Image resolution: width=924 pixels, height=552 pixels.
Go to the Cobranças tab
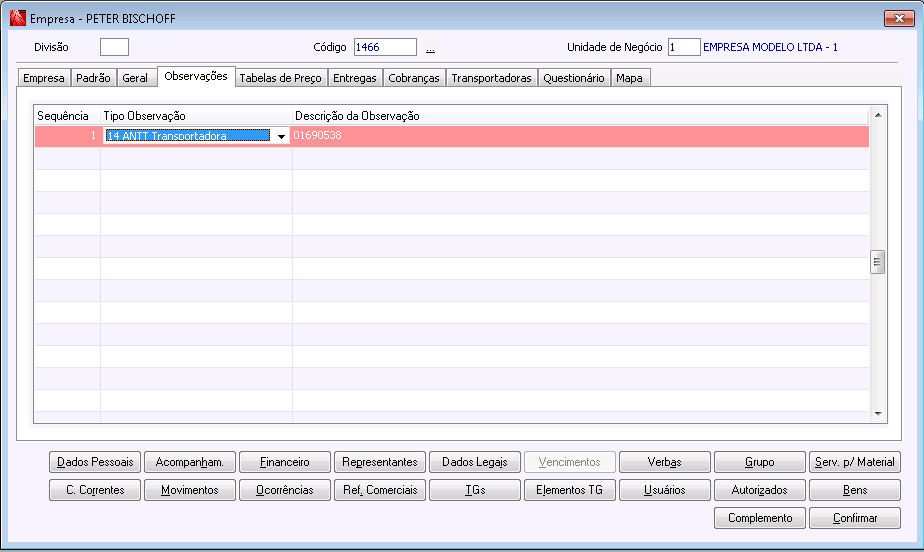(414, 78)
